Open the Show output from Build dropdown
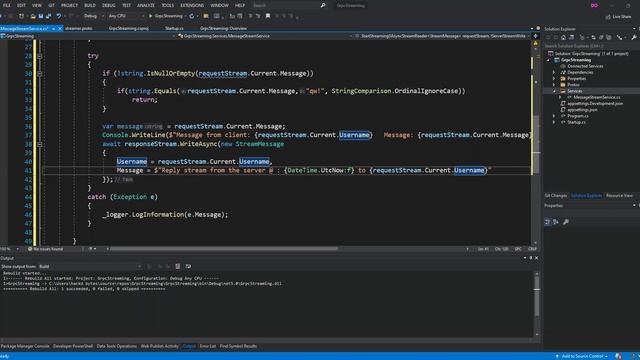Screen dimensions: 640x360 pos(90,266)
